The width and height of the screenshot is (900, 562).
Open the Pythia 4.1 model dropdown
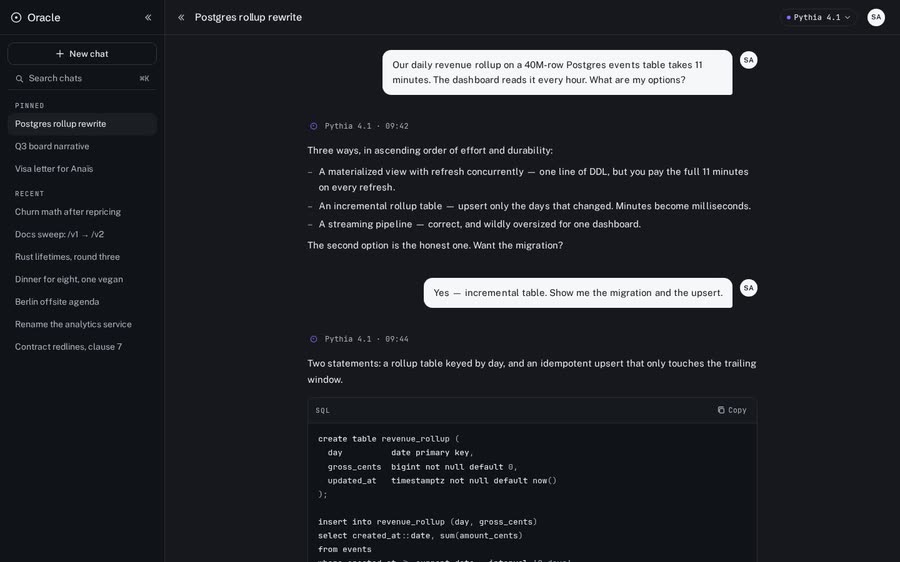(x=818, y=17)
